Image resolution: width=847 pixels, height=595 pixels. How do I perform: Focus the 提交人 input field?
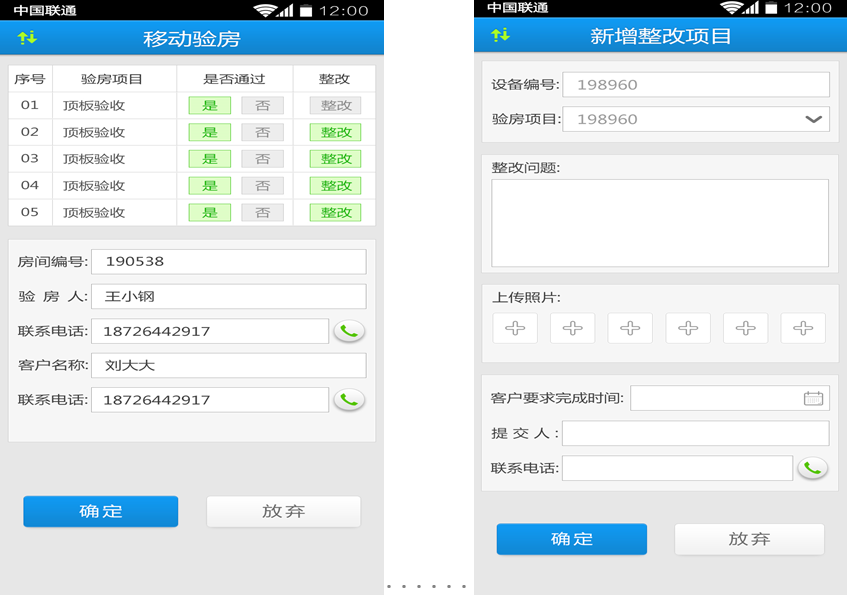click(x=696, y=433)
